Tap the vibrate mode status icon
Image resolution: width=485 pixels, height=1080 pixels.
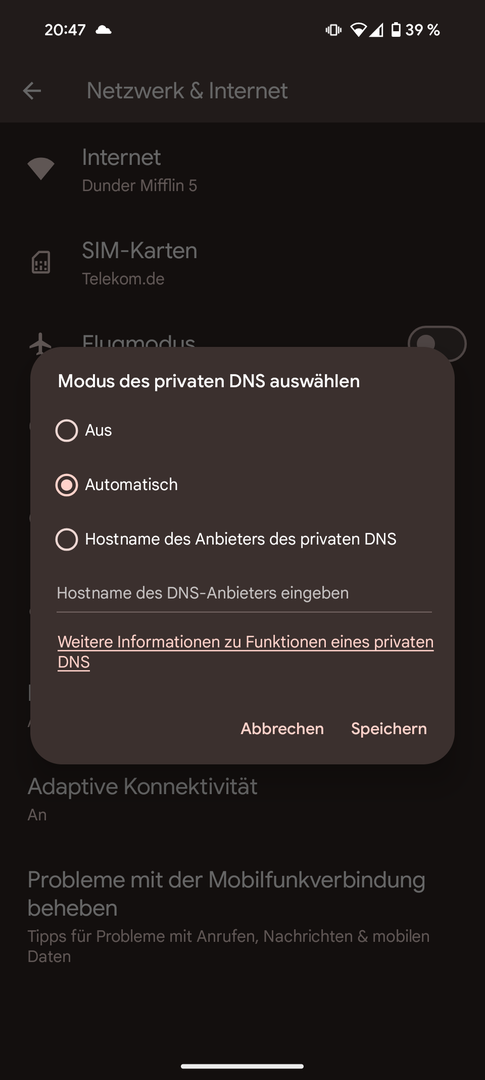[x=333, y=30]
